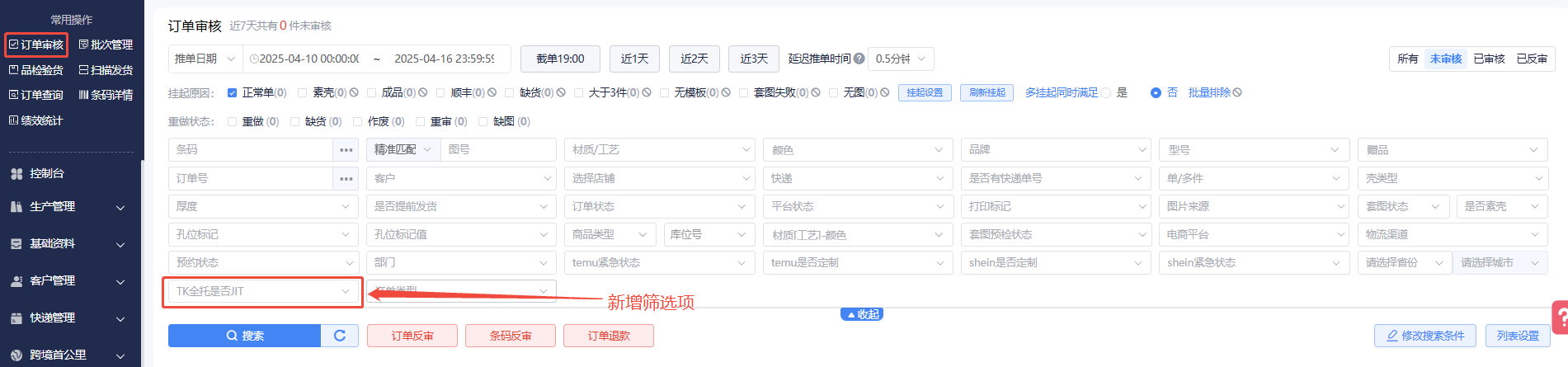
Task: Switch to 已审核 status tab
Action: coord(1490,59)
